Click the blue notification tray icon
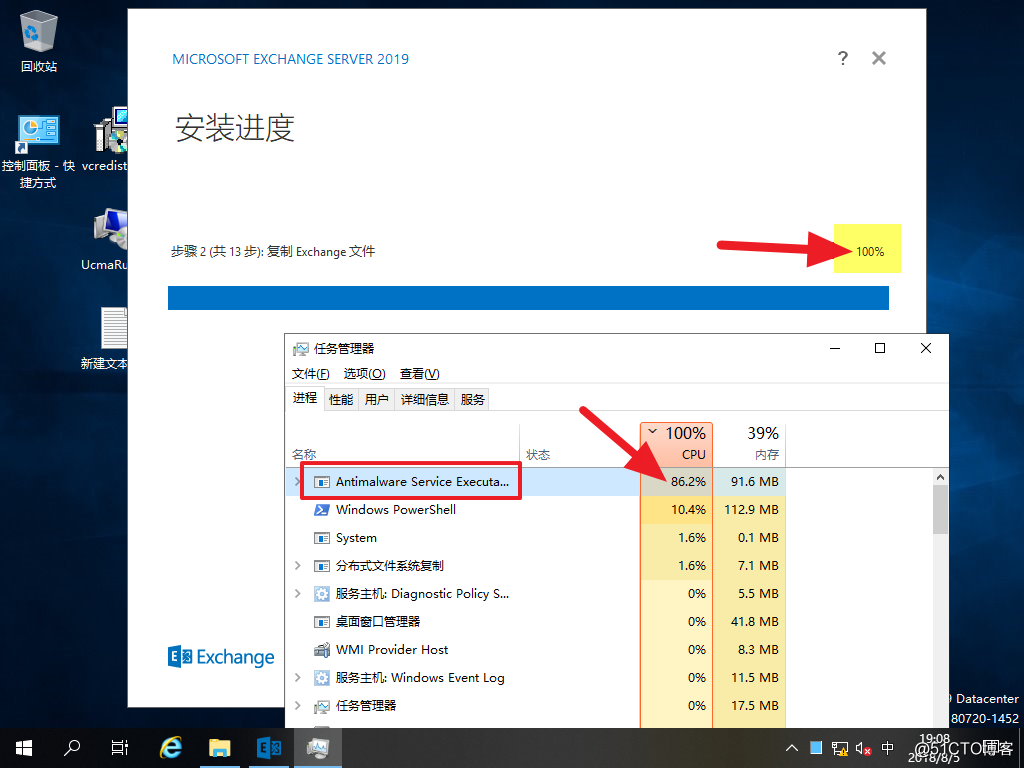 pos(816,747)
